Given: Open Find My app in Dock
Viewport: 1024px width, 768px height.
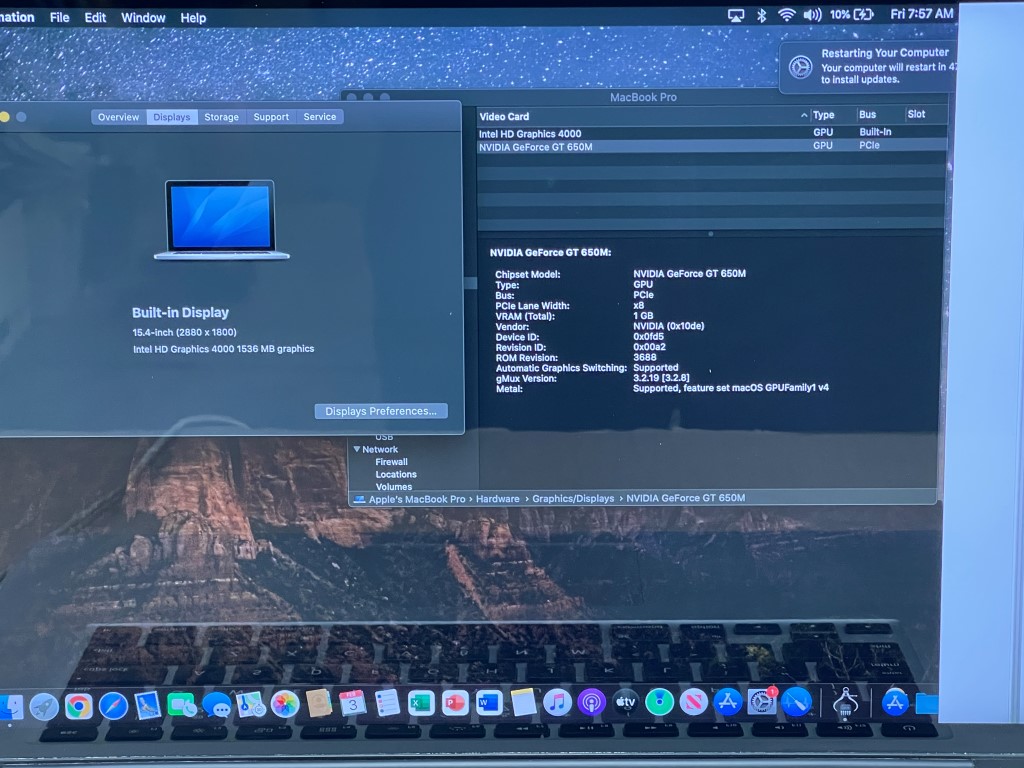Looking at the screenshot, I should pyautogui.click(x=660, y=702).
